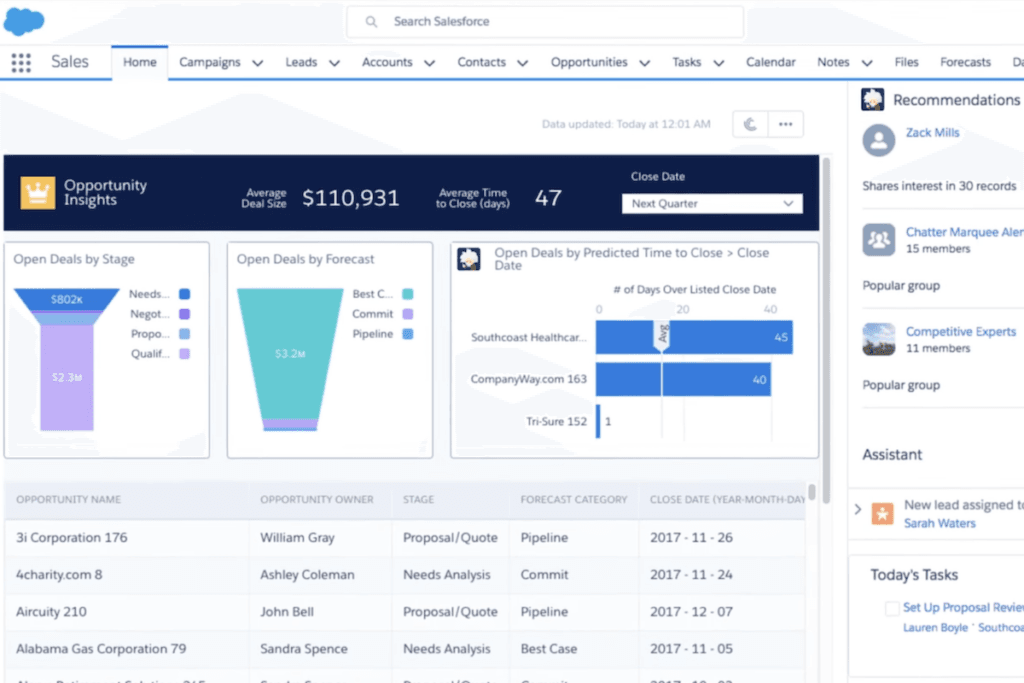Open the Competitive Experts group thumbnail

pyautogui.click(x=878, y=339)
